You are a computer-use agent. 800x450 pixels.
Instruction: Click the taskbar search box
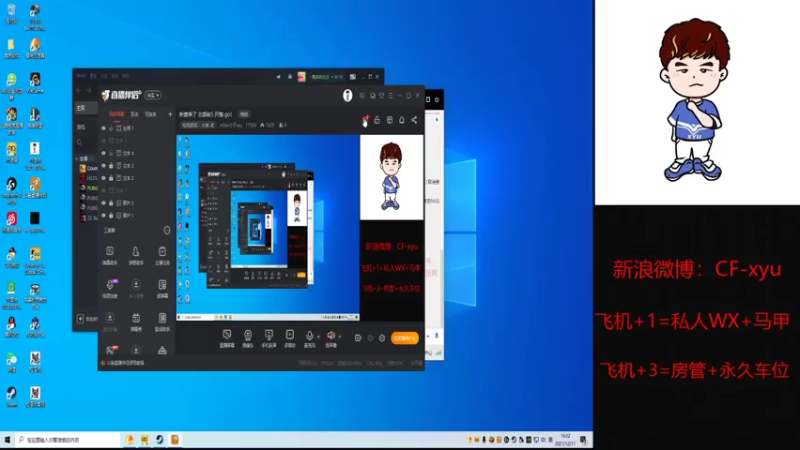pos(67,440)
